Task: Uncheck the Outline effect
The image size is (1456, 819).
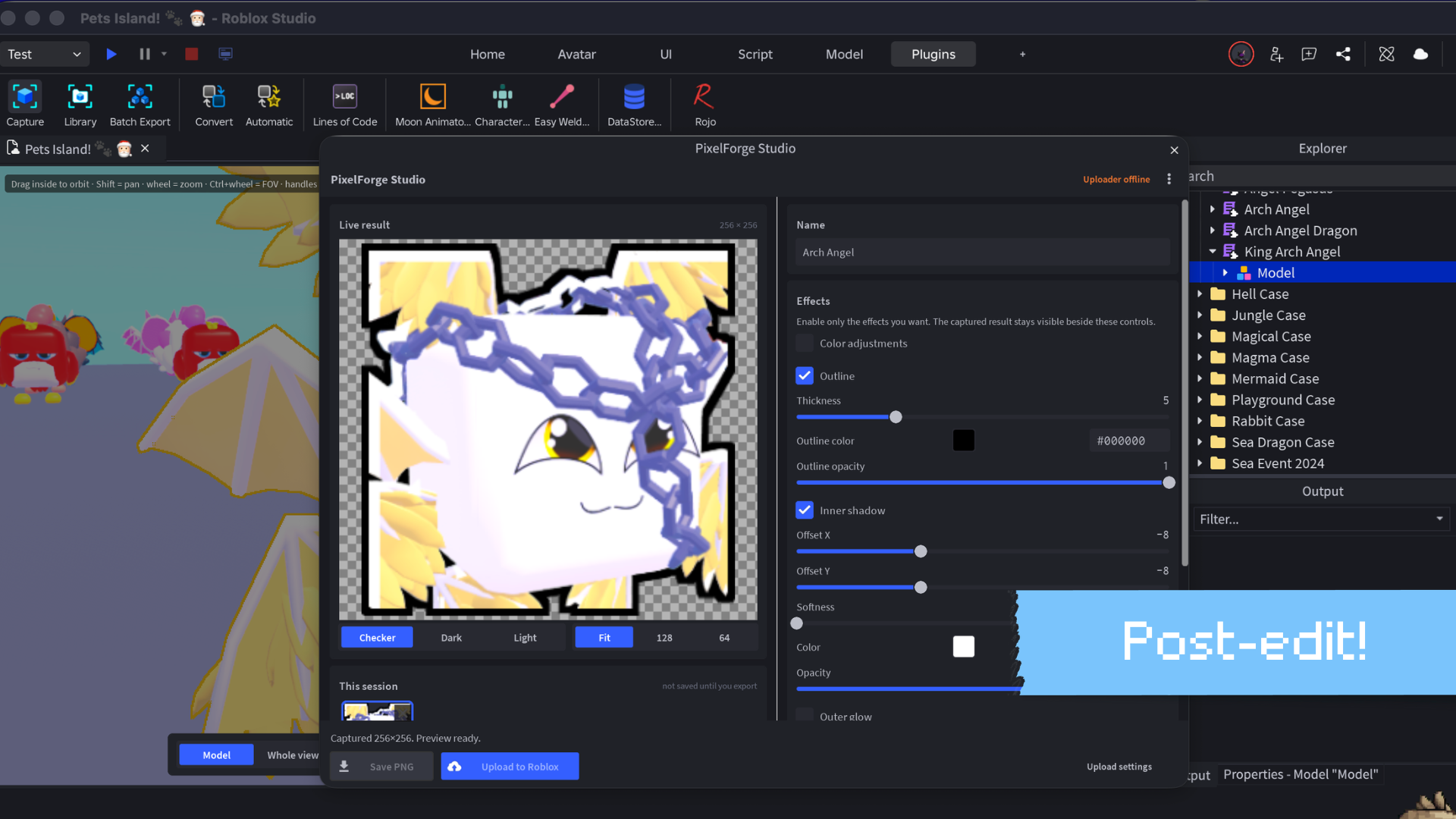Action: tap(805, 376)
